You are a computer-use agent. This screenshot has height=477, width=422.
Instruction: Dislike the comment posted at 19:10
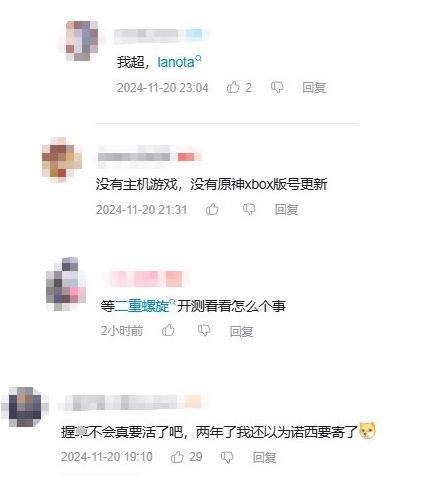coord(227,457)
